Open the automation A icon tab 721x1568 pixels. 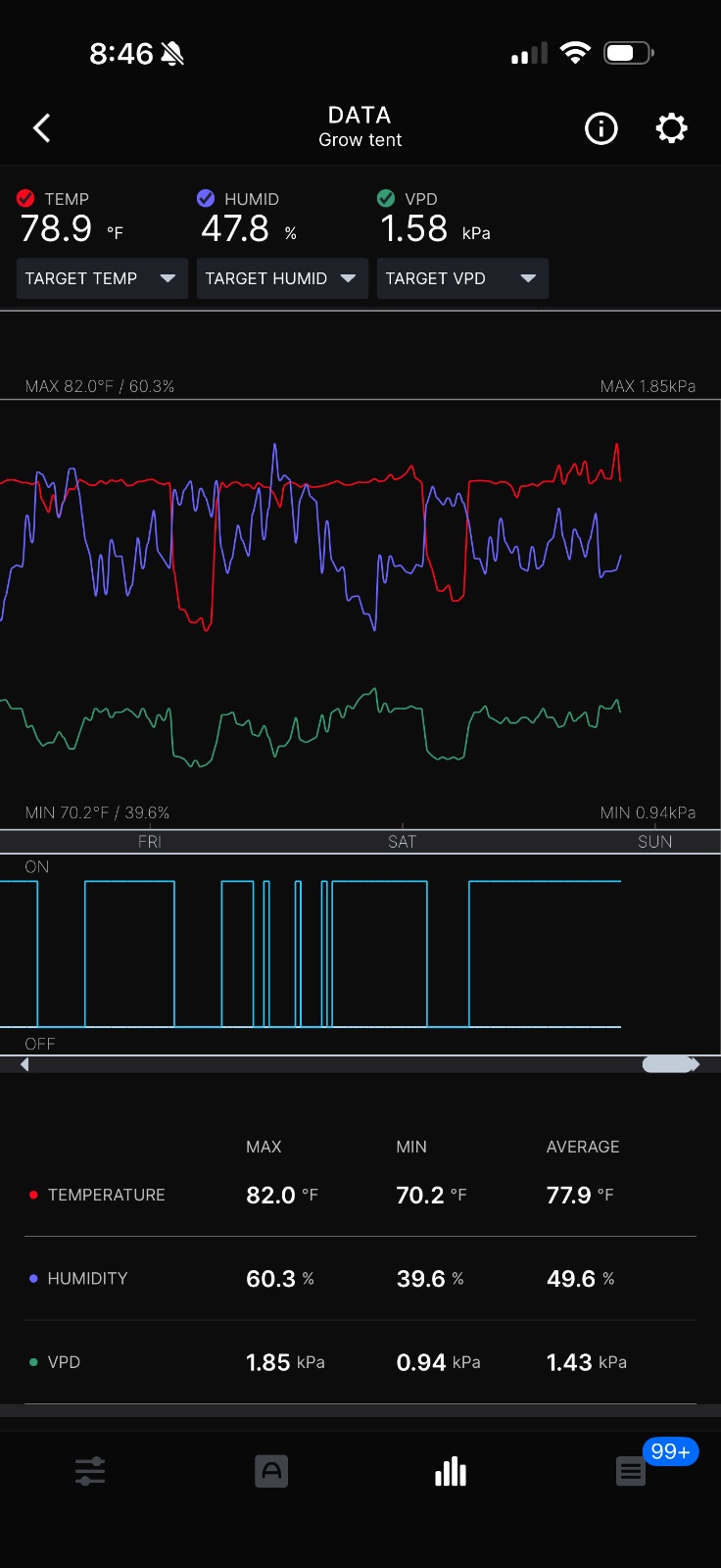pos(271,1471)
